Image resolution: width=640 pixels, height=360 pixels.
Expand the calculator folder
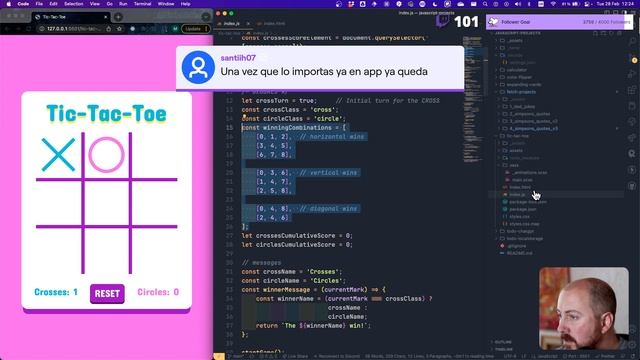coord(516,70)
